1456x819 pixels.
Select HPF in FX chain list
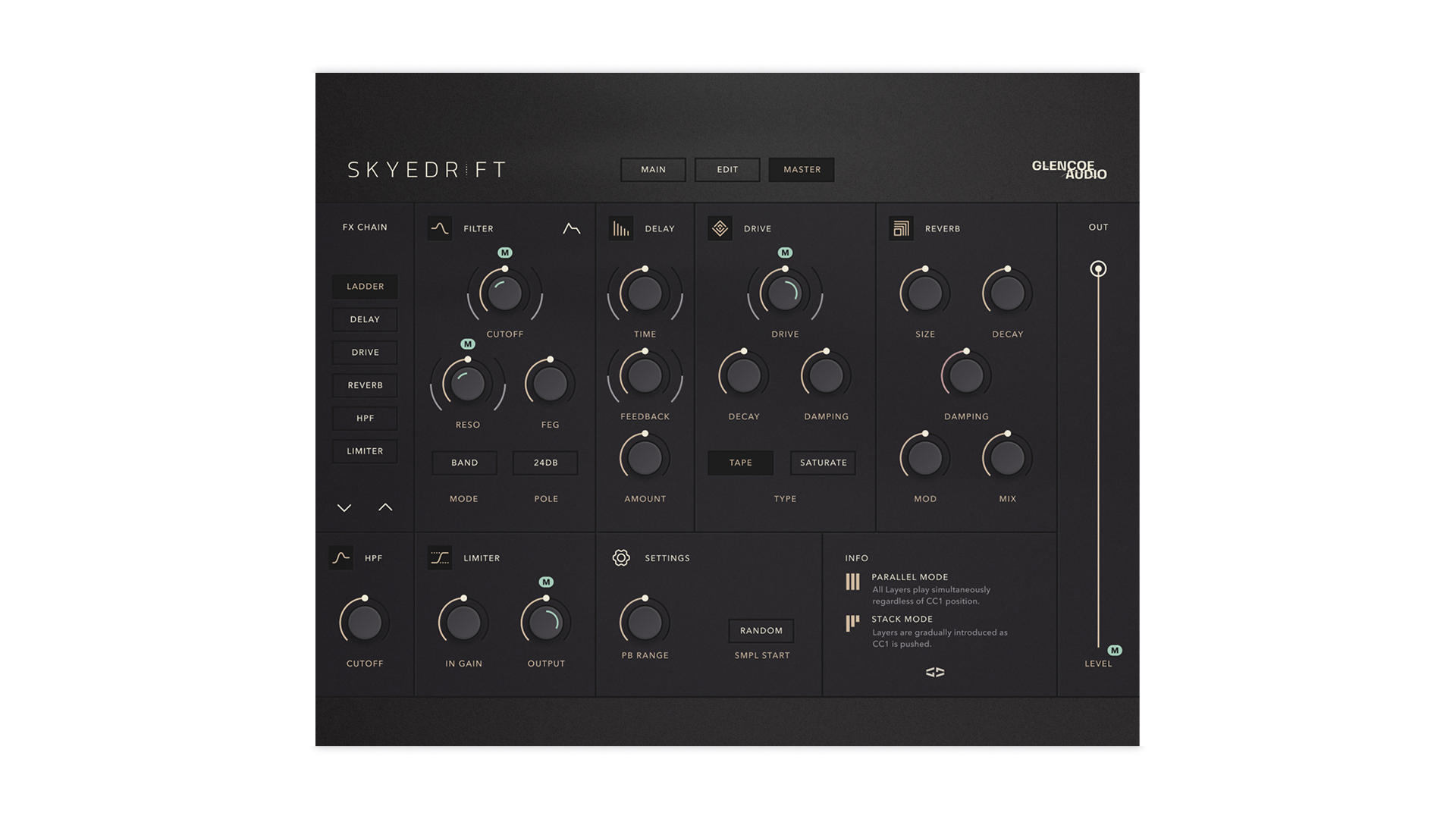tap(365, 419)
